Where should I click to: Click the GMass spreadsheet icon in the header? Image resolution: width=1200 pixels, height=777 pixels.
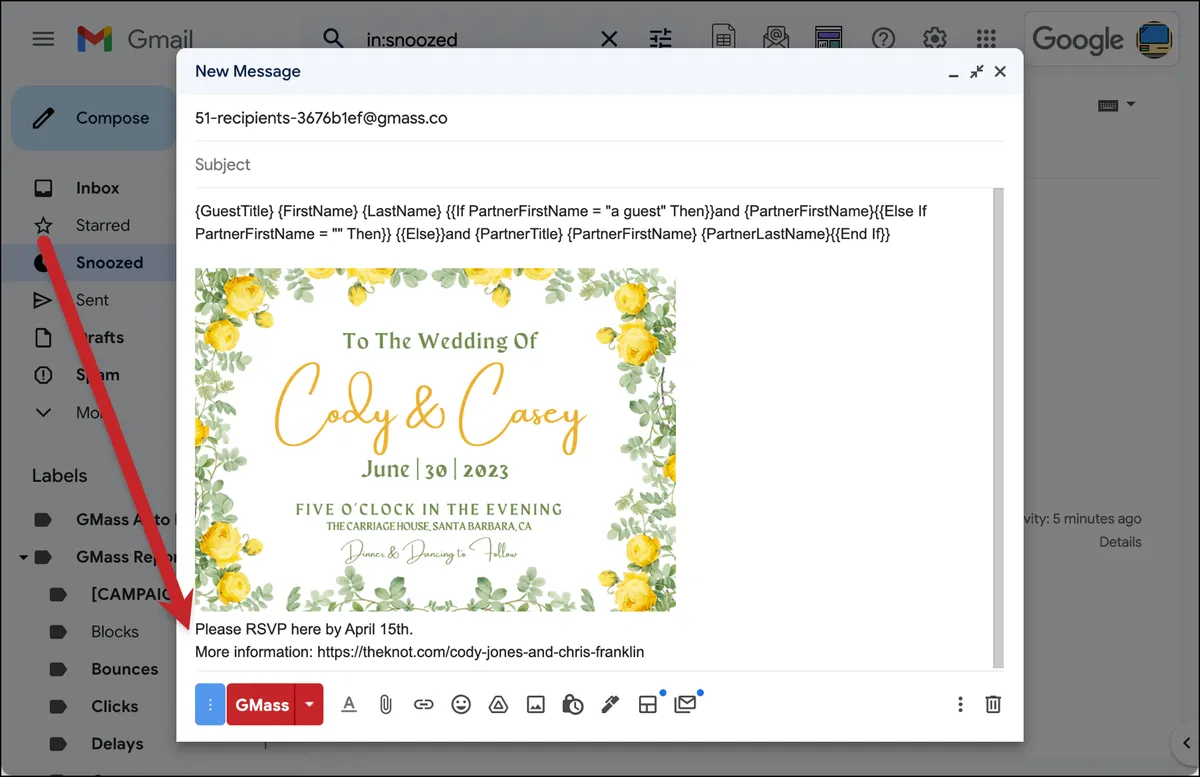point(724,39)
